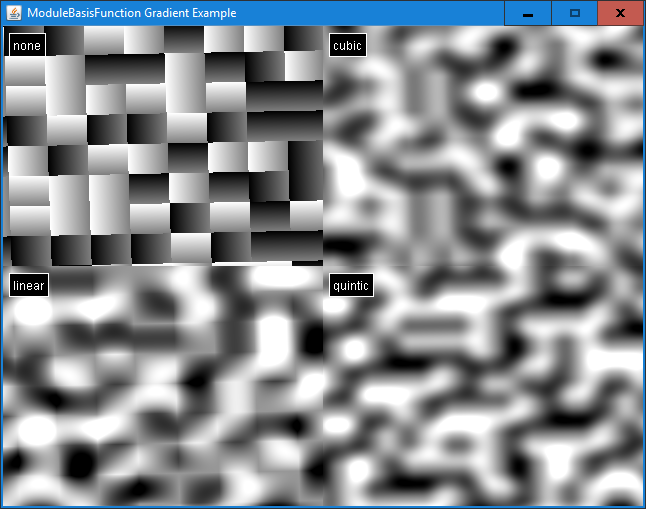The width and height of the screenshot is (646, 509).
Task: Click the white blob just below the linear label
Action: coord(32,311)
